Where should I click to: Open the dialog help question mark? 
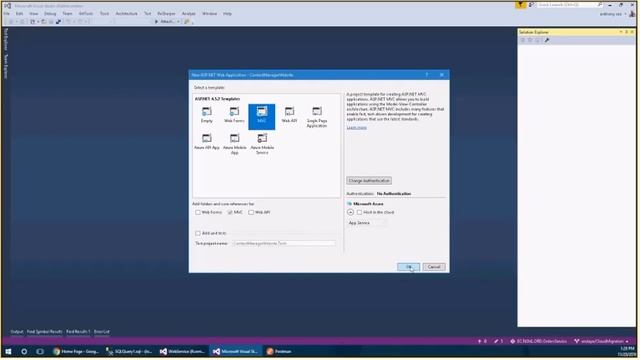click(427, 75)
